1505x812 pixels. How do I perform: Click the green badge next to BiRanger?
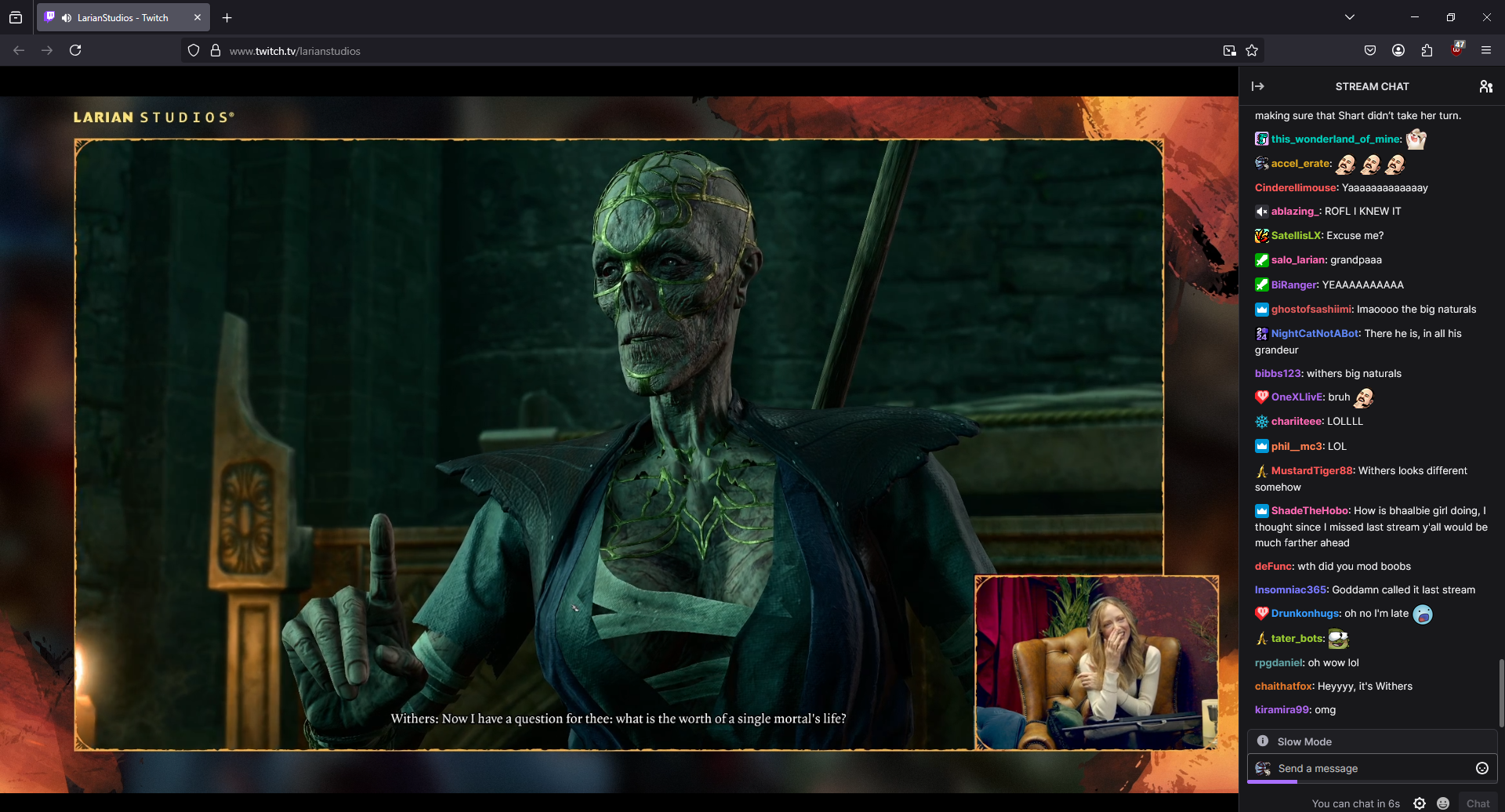coord(1262,285)
